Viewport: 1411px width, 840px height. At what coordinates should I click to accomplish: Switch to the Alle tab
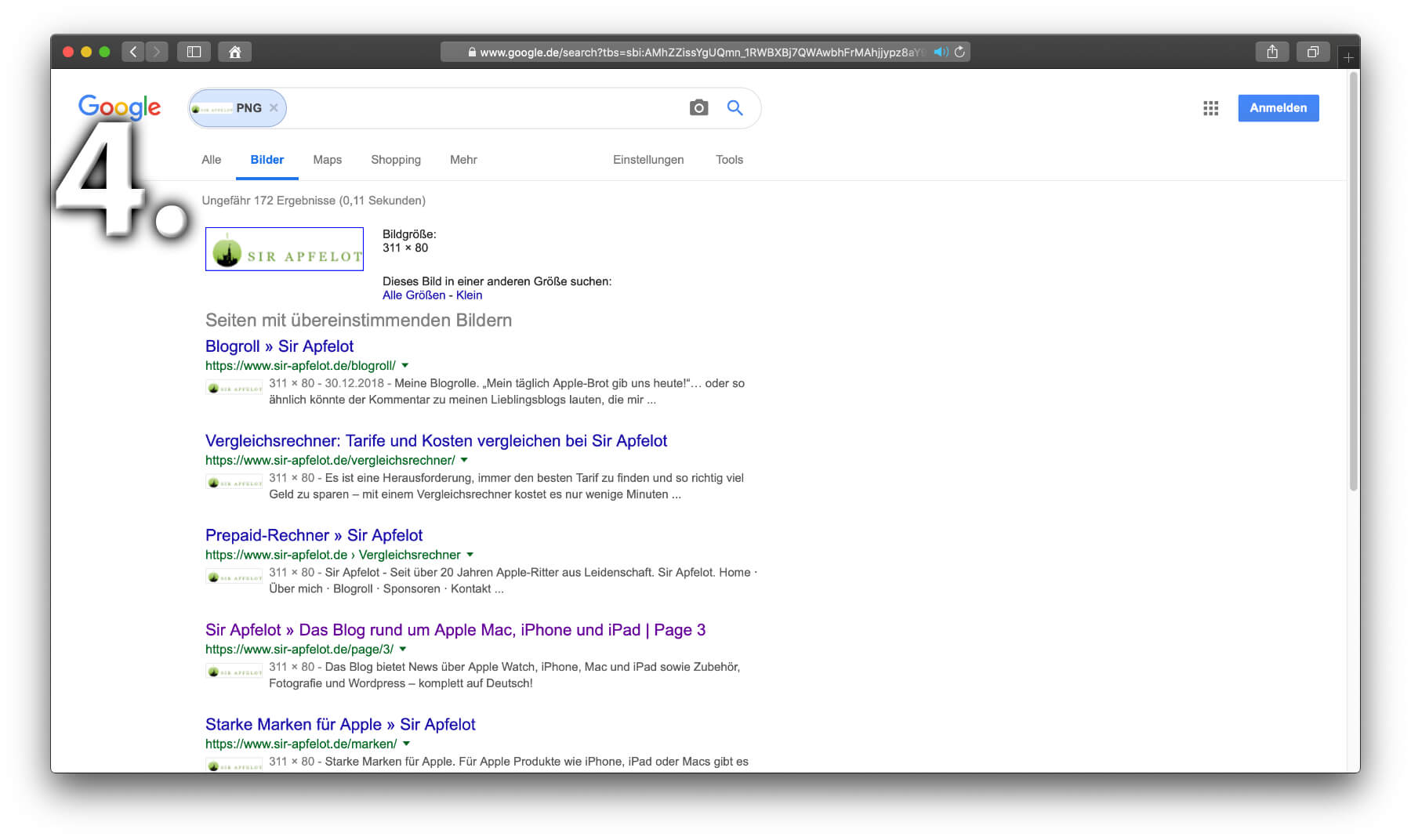pyautogui.click(x=211, y=160)
